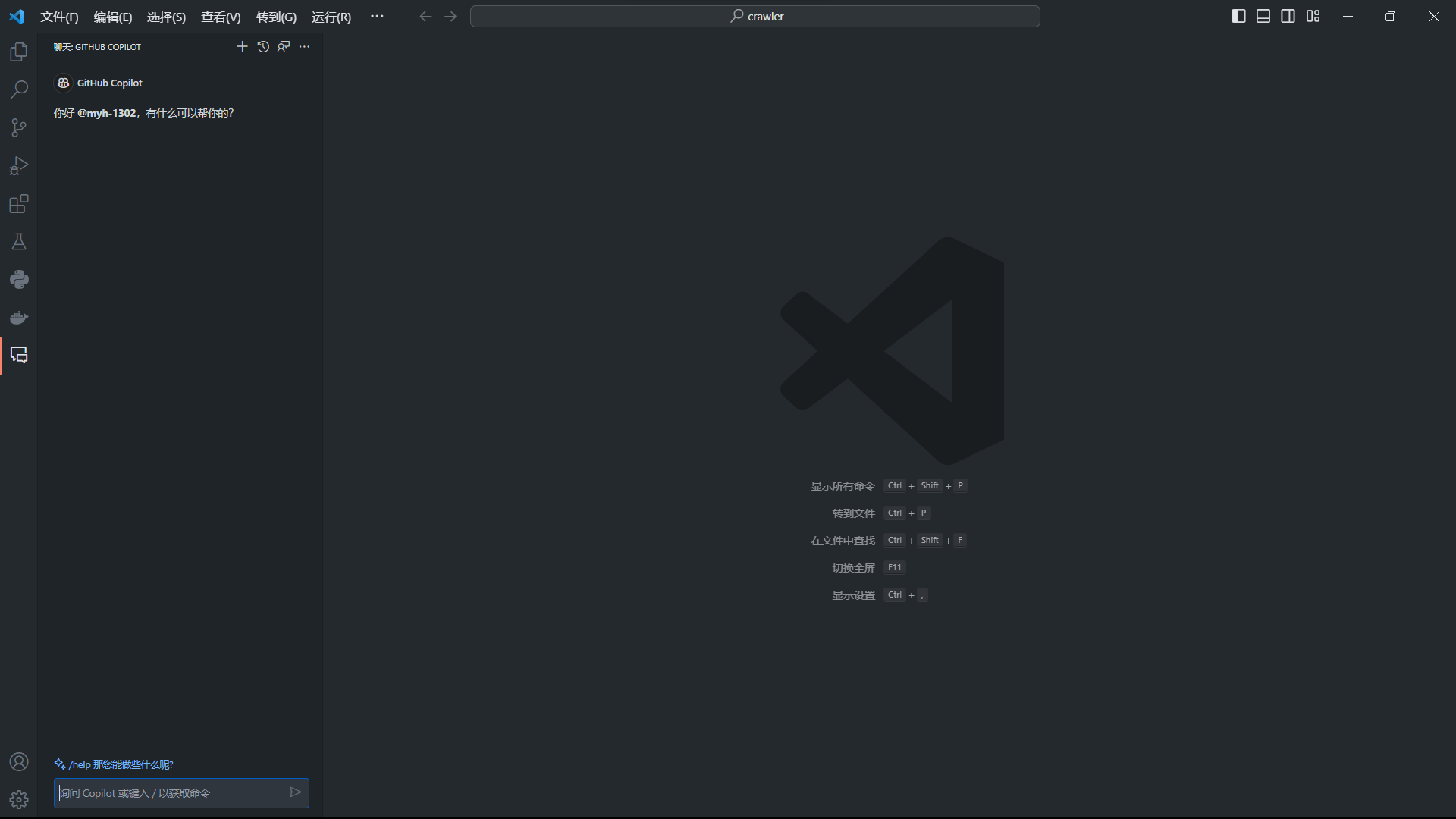Open the Extensions marketplace icon
The height and width of the screenshot is (819, 1456).
tap(19, 203)
